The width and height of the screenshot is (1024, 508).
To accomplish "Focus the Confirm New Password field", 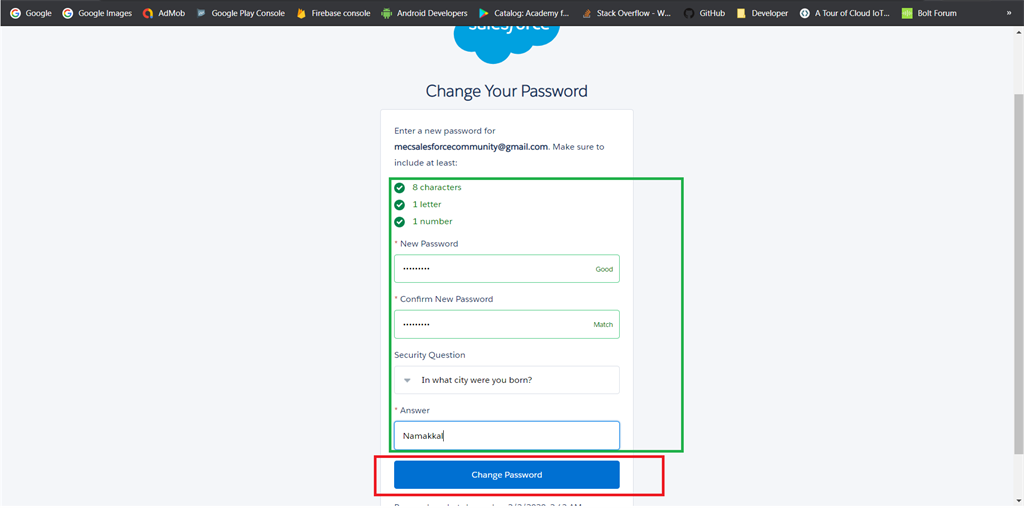I will 507,324.
